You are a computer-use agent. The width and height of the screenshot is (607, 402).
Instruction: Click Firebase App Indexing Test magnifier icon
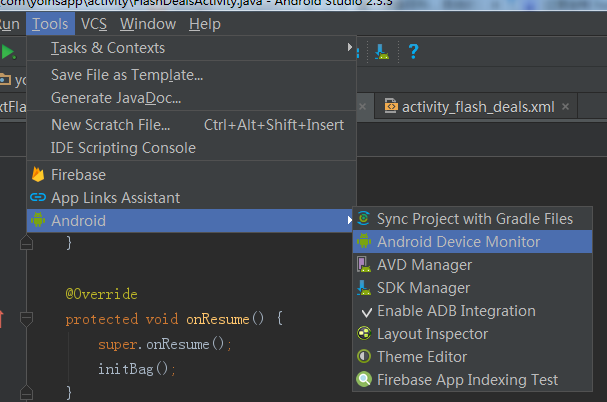(364, 380)
